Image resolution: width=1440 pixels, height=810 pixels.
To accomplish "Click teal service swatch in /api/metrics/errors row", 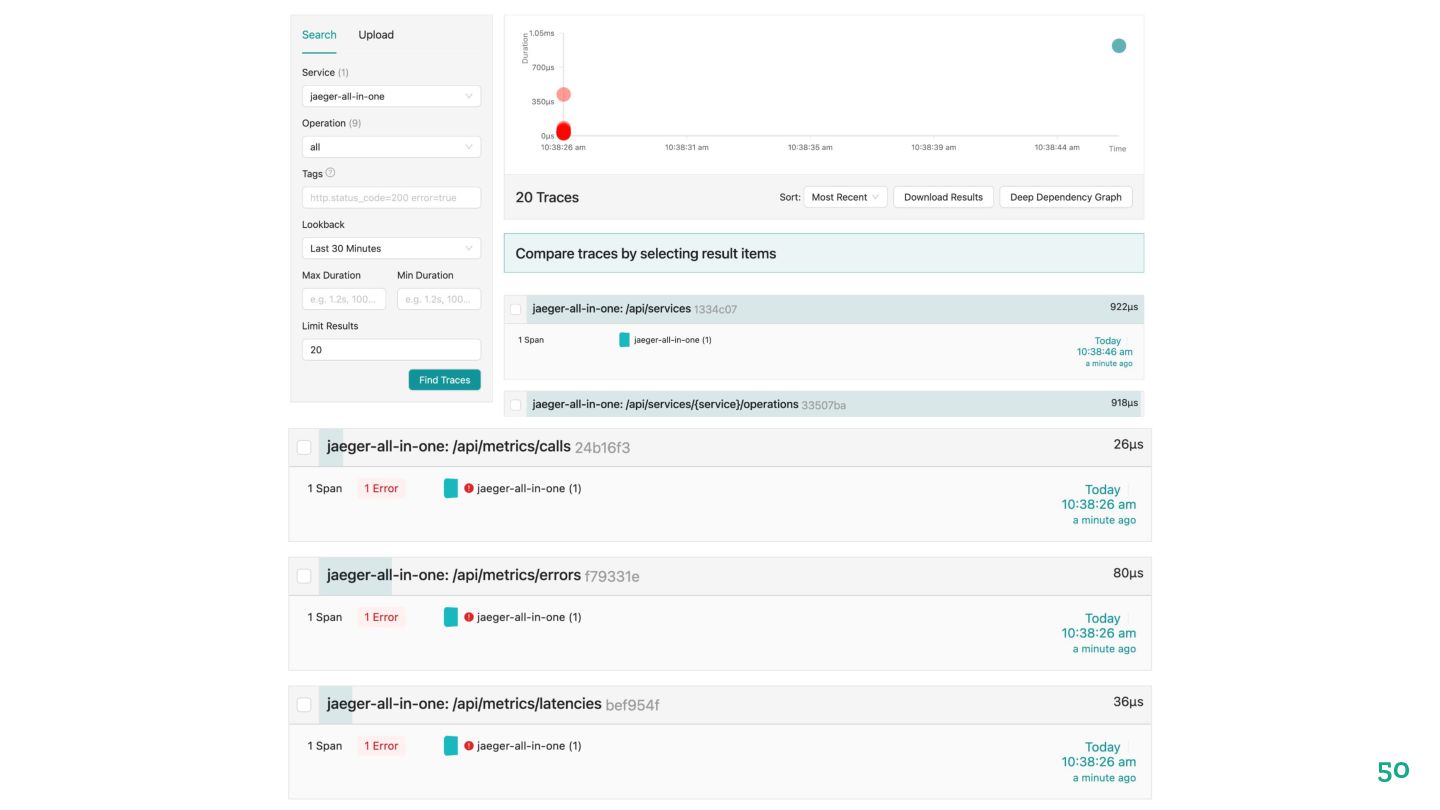I will coord(451,617).
